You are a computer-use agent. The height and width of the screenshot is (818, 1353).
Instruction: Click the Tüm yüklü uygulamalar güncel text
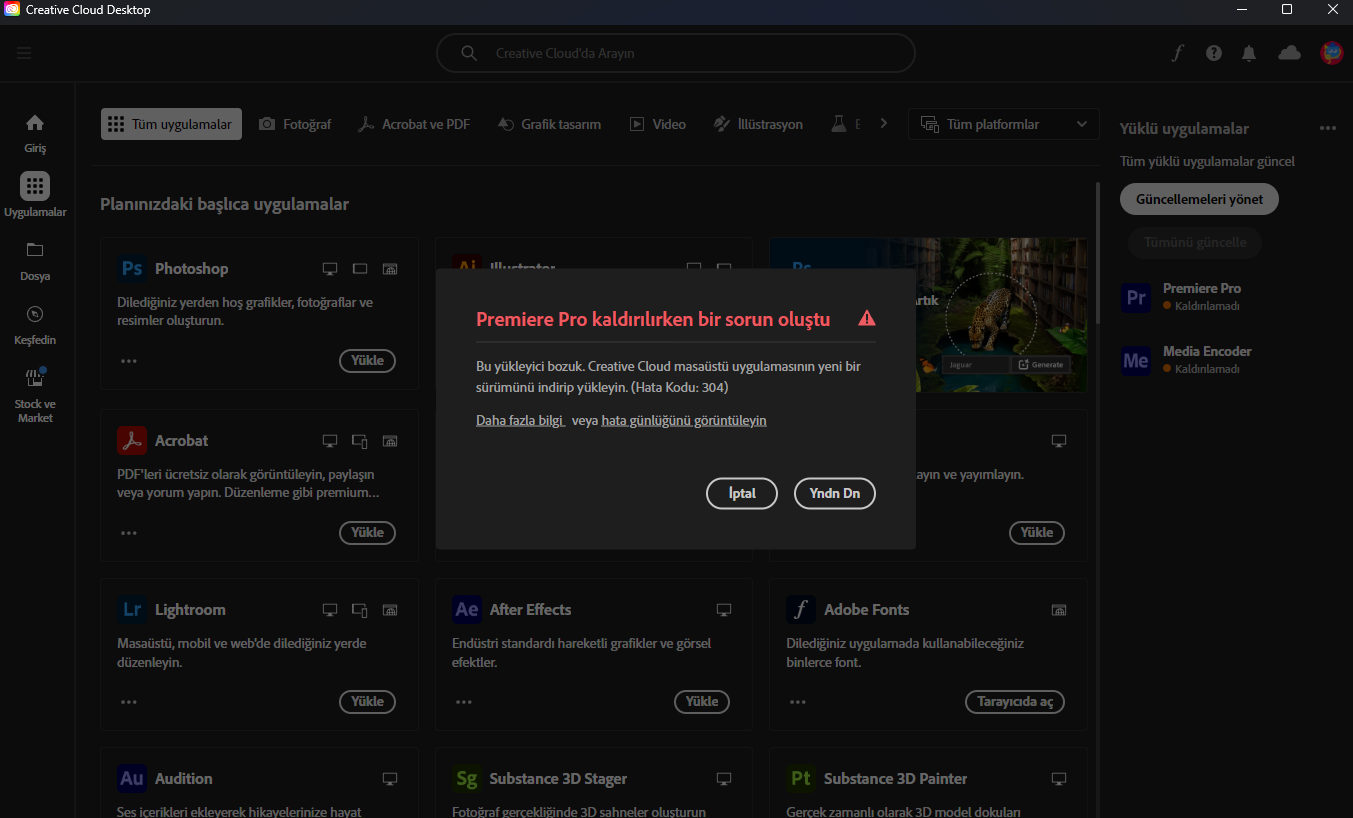(x=1208, y=161)
